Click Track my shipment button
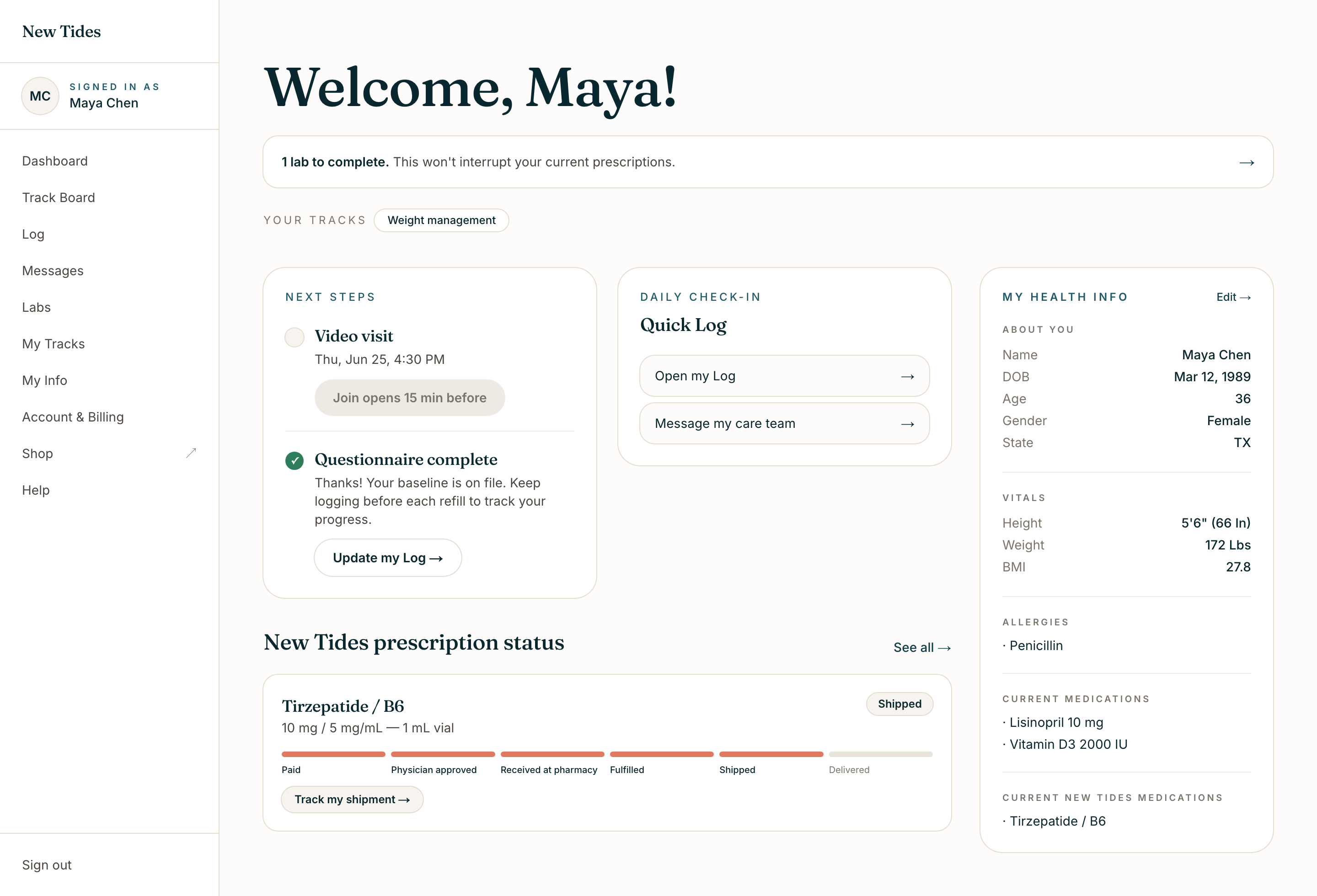Screen dimensions: 1317x896 click(x=352, y=799)
